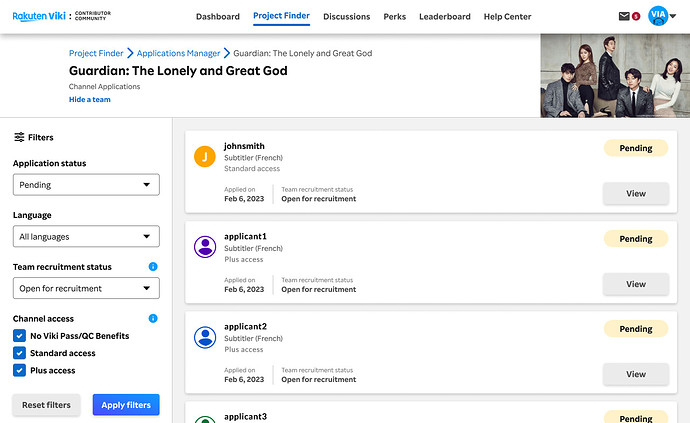690x423 pixels.
Task: Click applicant1's Plus access text
Action: pos(244,260)
